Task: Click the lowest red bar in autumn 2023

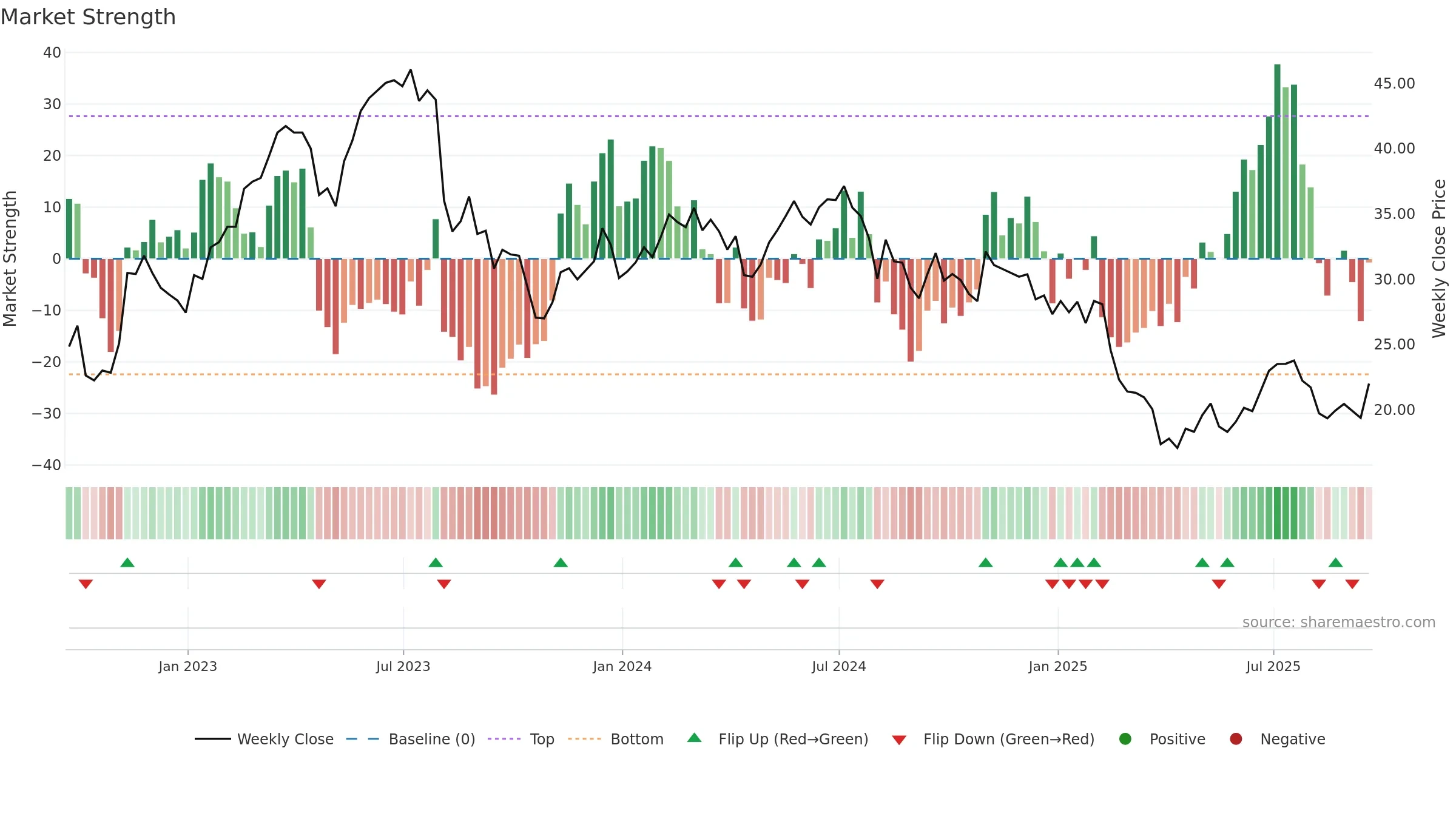Action: pos(494,326)
